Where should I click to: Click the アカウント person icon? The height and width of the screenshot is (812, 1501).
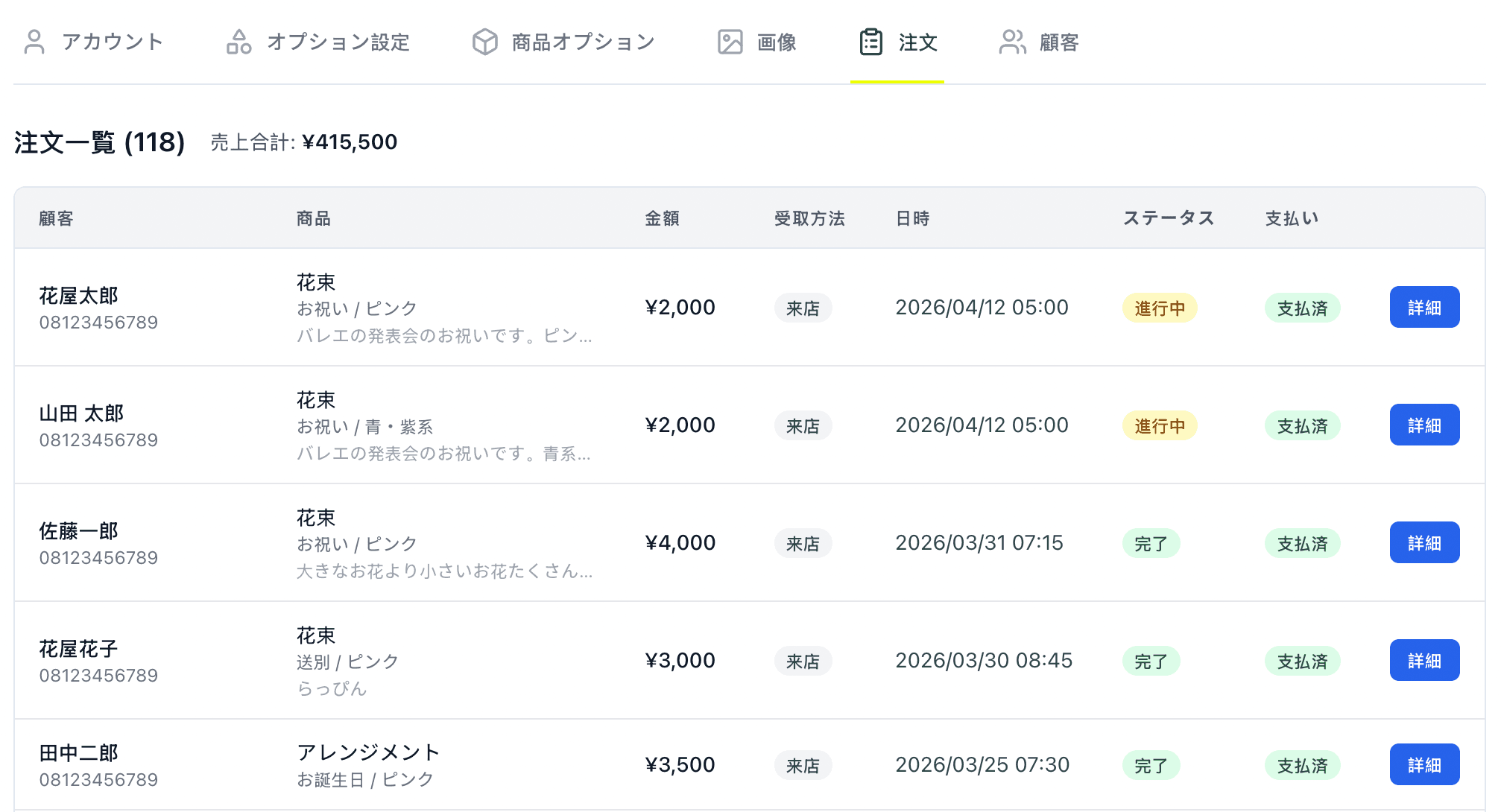[34, 41]
